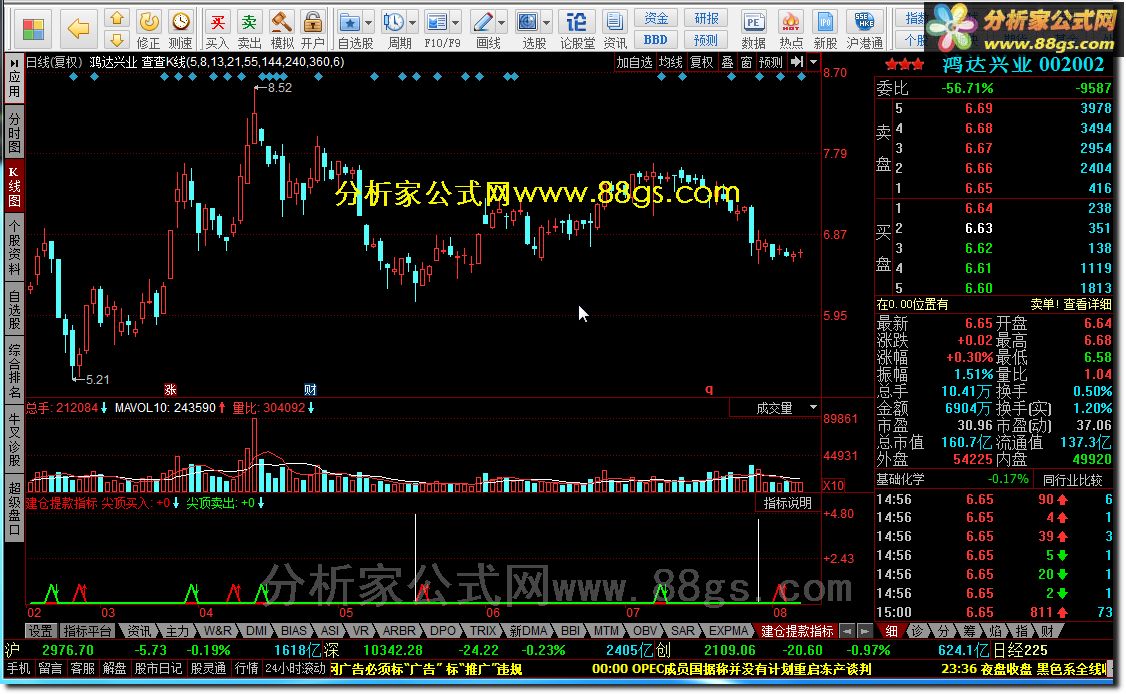Switch to 分时图 side tab
This screenshot has height=694, width=1126.
[14, 132]
